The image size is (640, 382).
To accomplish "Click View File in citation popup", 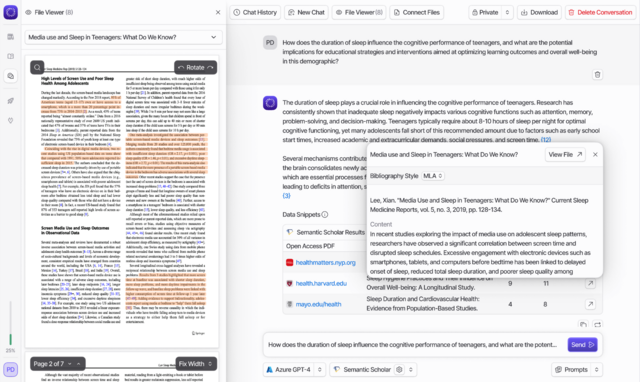I will click(565, 154).
